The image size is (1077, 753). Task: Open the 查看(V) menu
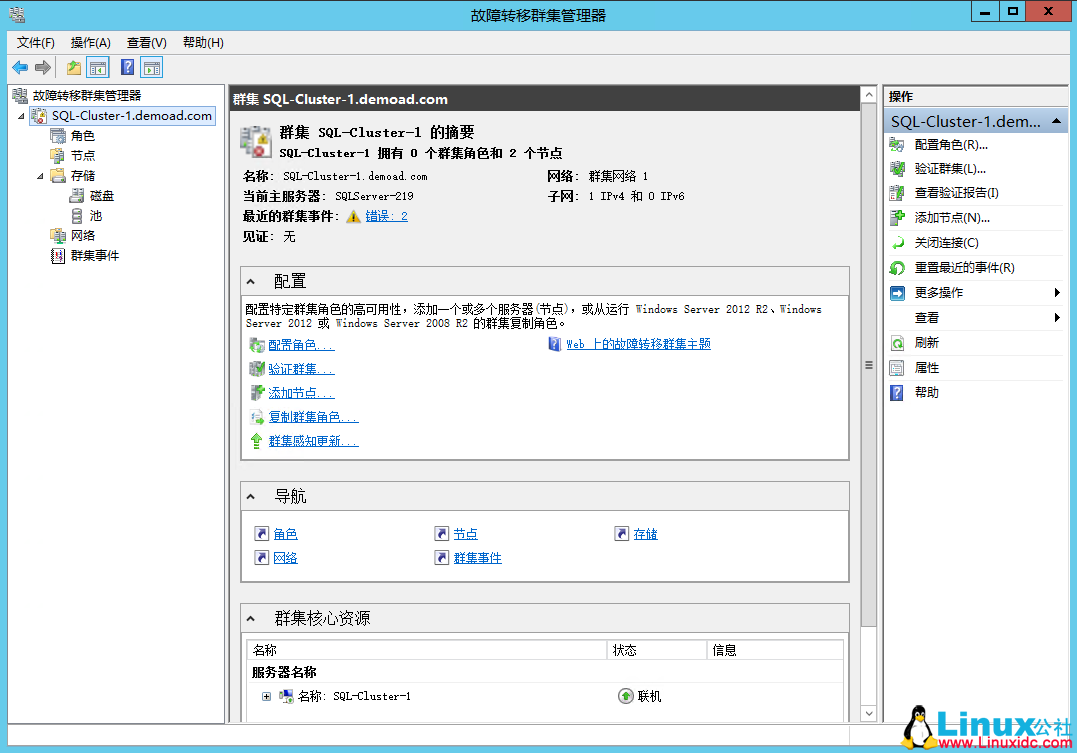coord(145,42)
